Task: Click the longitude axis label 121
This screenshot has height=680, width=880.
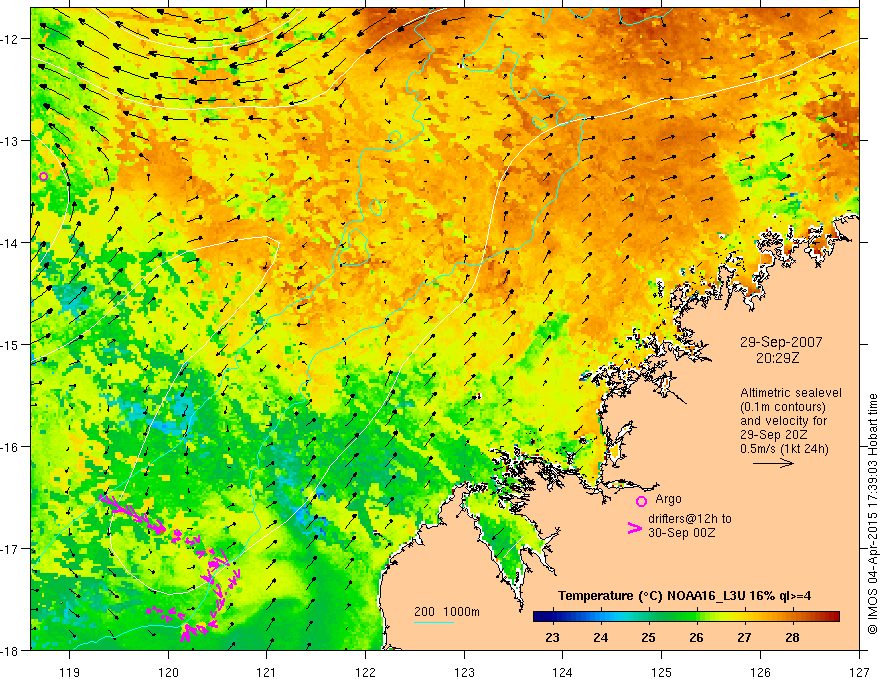Action: 267,672
